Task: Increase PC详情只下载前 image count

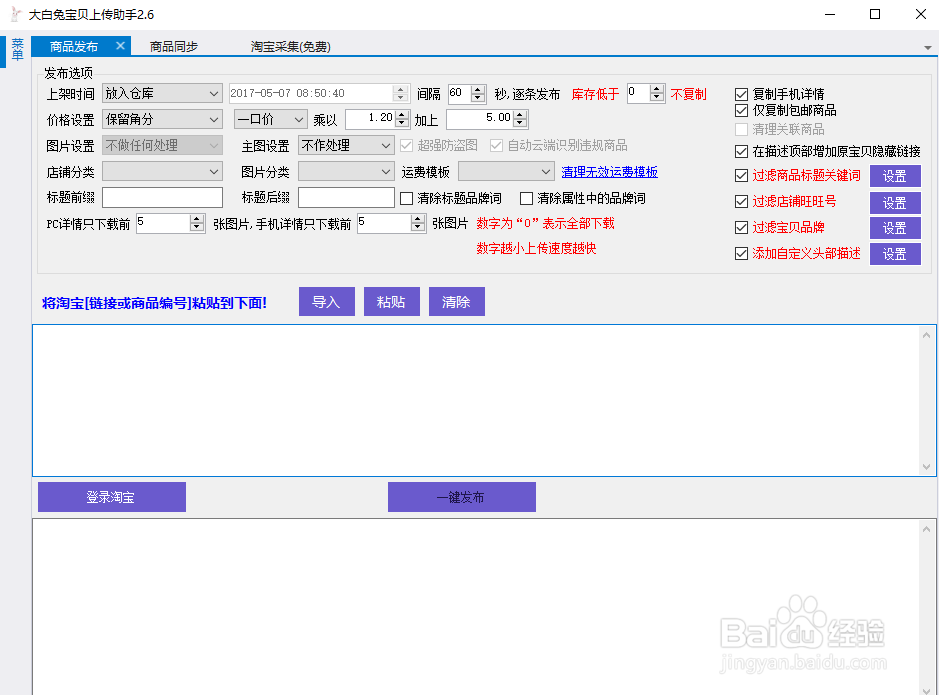Action: 196,219
